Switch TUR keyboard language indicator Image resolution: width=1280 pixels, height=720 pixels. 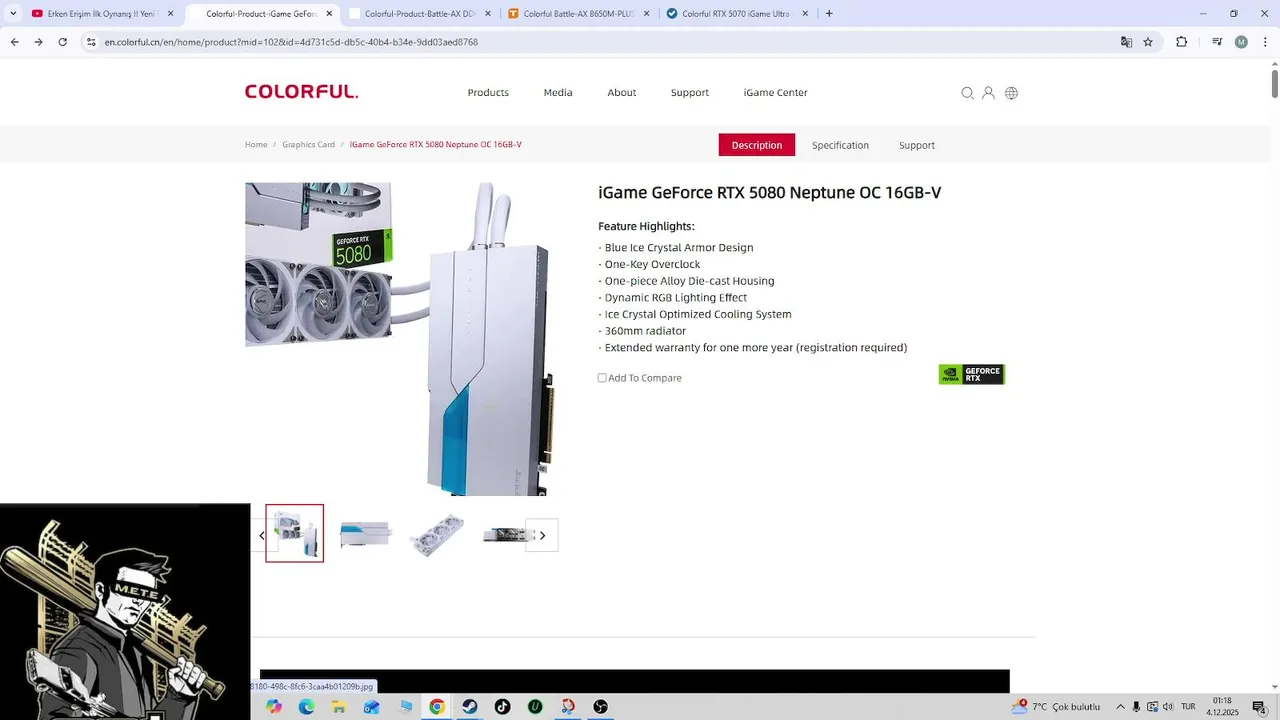click(x=1188, y=707)
